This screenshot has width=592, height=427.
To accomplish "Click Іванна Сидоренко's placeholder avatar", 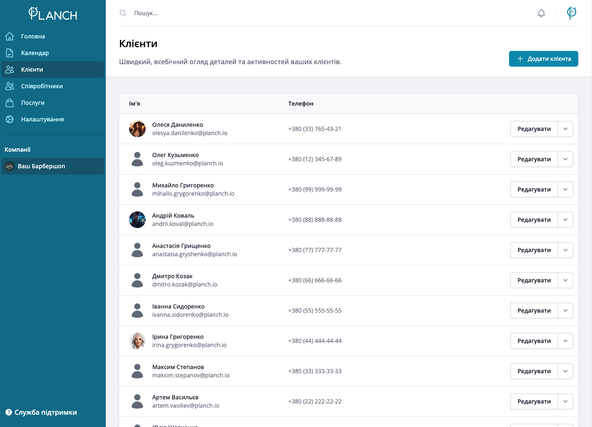I will (x=137, y=310).
